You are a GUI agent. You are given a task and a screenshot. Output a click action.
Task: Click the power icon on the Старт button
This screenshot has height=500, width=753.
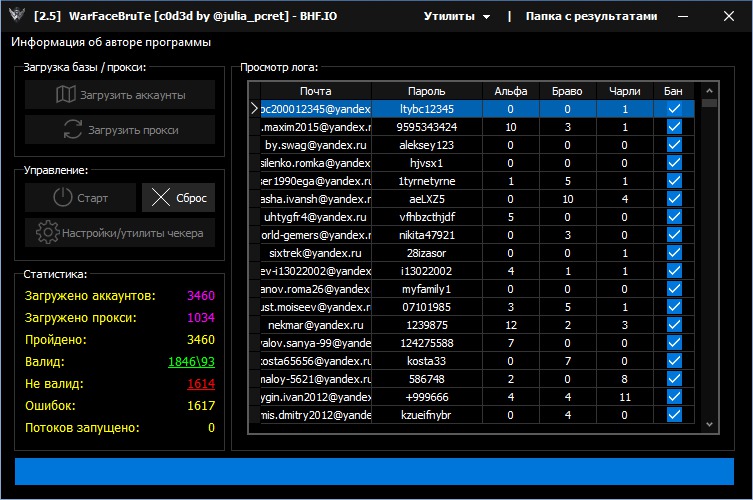click(x=62, y=197)
